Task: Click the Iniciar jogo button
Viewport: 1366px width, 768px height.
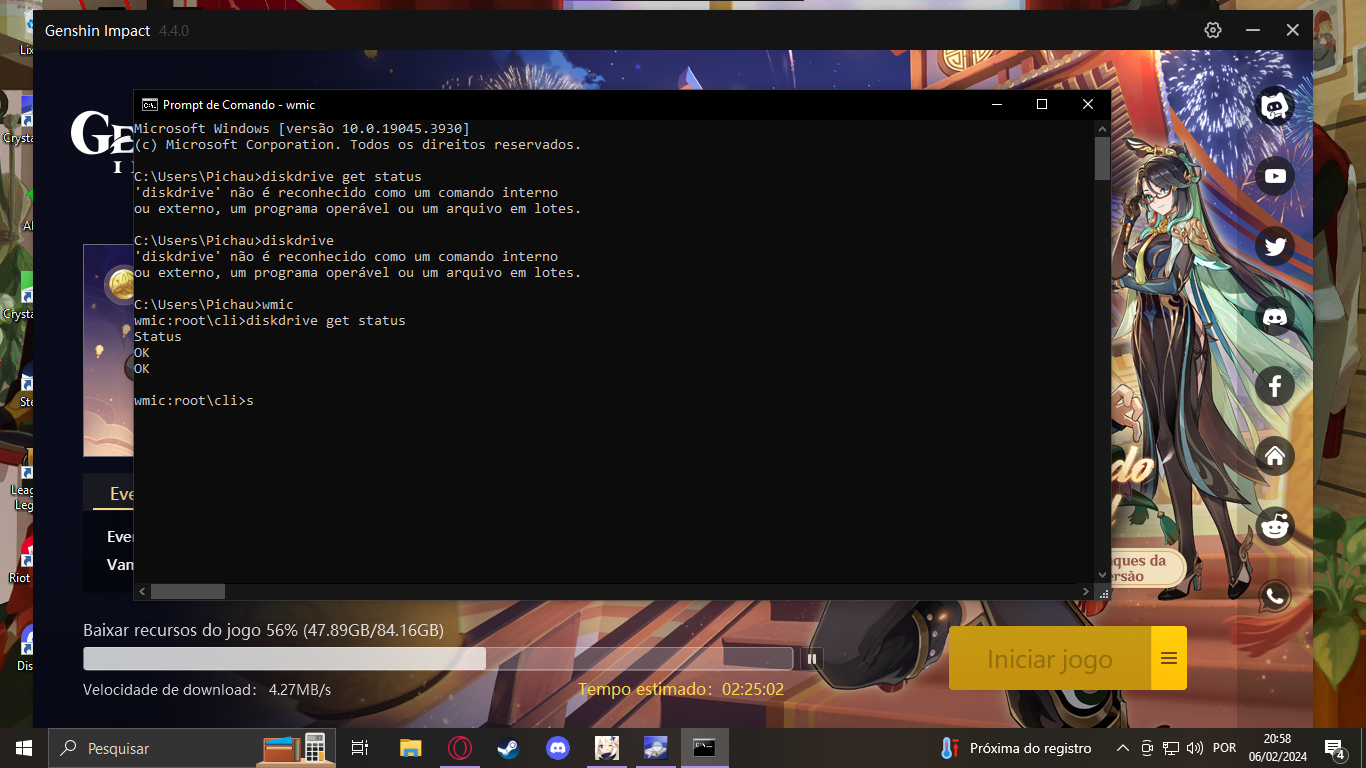Action: pos(1050,658)
